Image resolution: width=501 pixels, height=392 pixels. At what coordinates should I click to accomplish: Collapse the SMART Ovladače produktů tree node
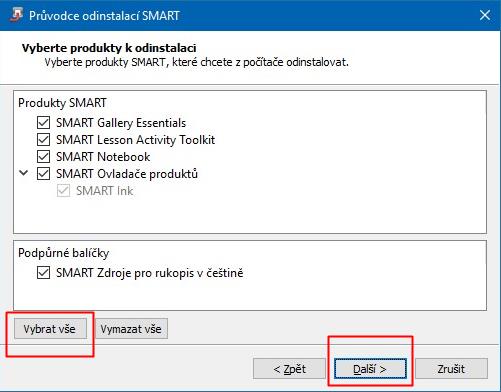click(23, 173)
